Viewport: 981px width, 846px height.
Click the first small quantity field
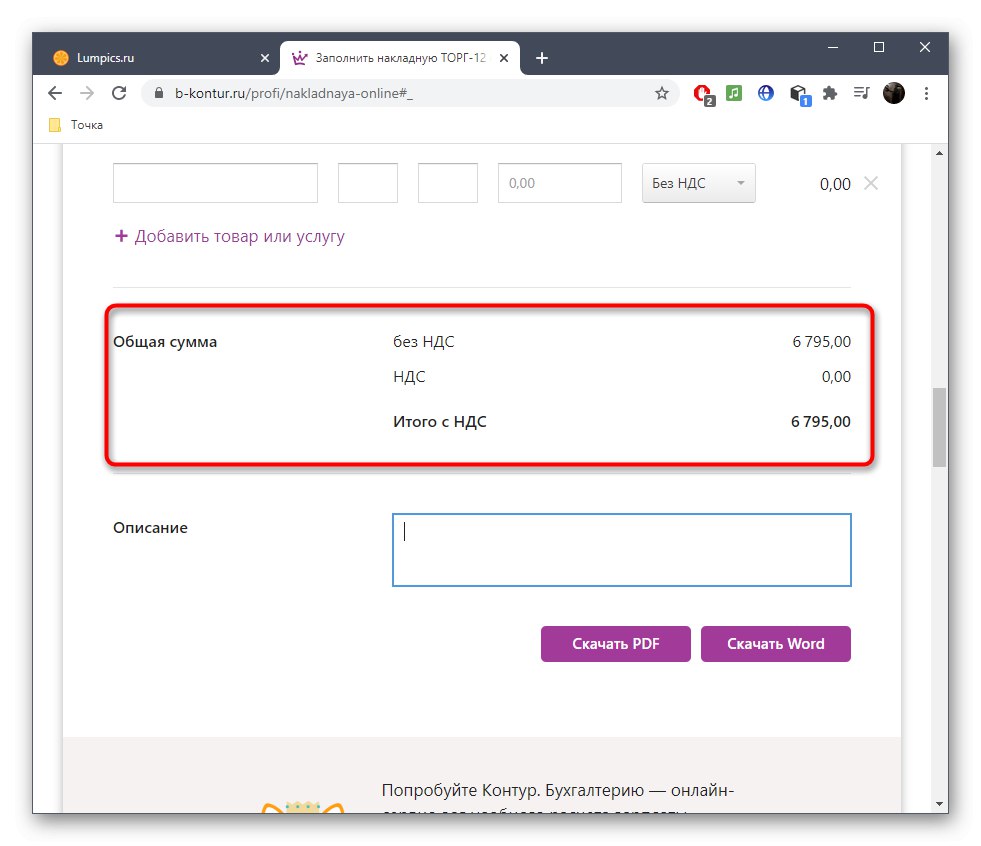368,183
